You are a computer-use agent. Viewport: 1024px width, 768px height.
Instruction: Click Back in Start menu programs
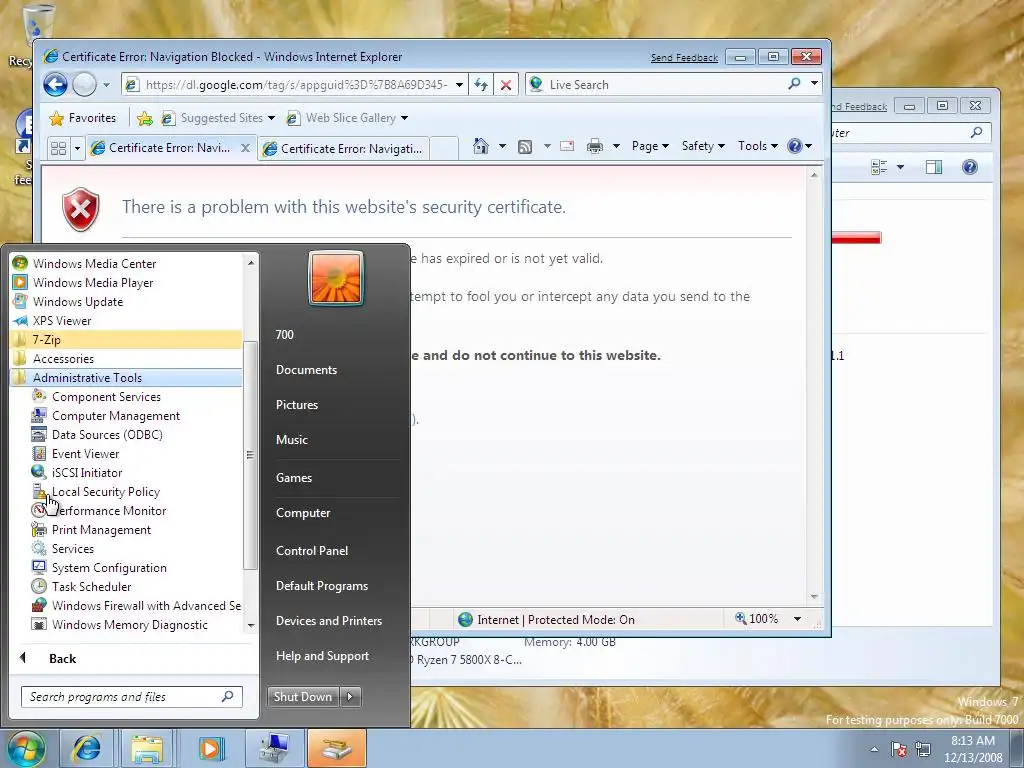click(63, 659)
